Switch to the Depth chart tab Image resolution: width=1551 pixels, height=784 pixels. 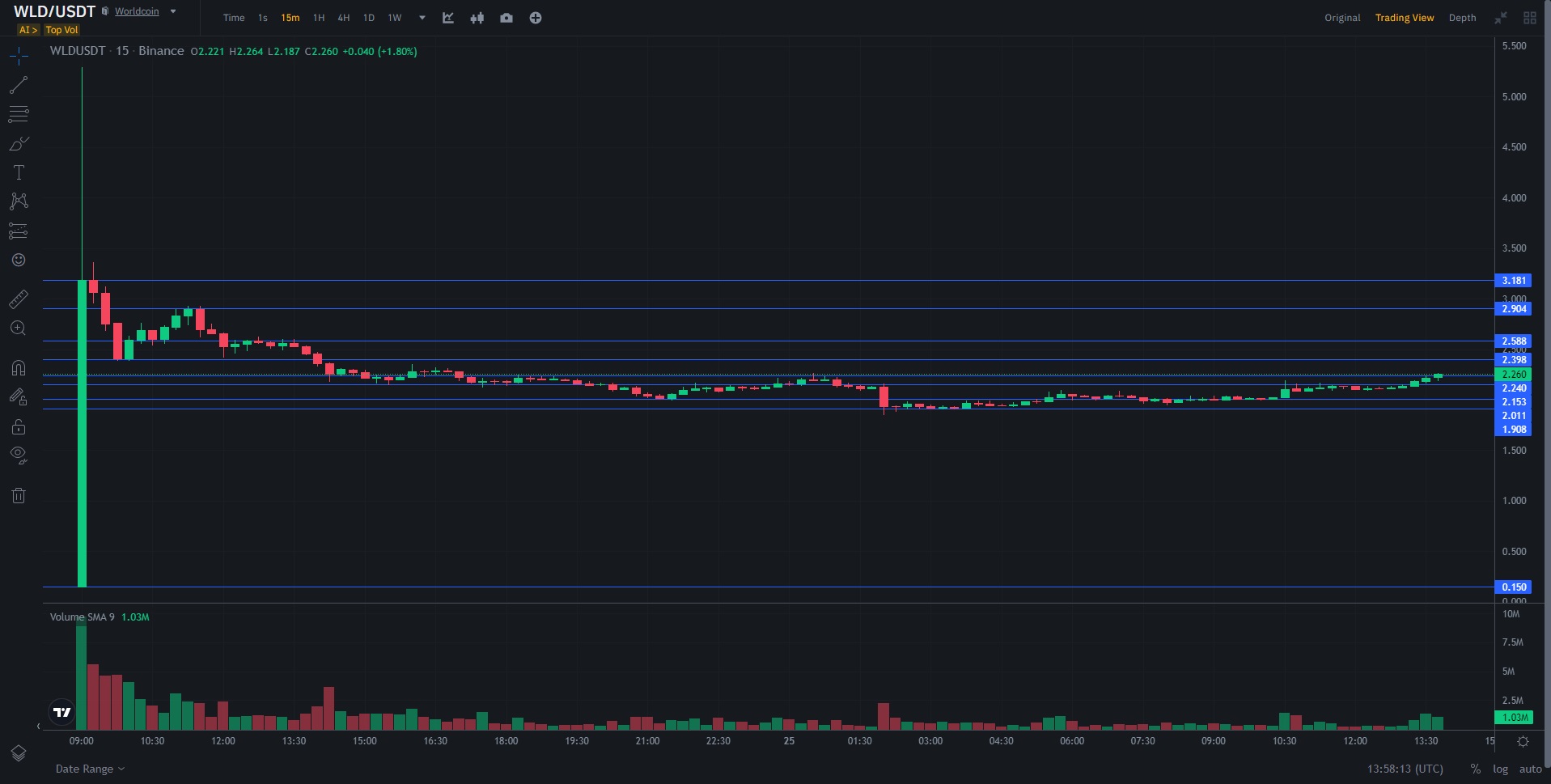pos(1462,18)
